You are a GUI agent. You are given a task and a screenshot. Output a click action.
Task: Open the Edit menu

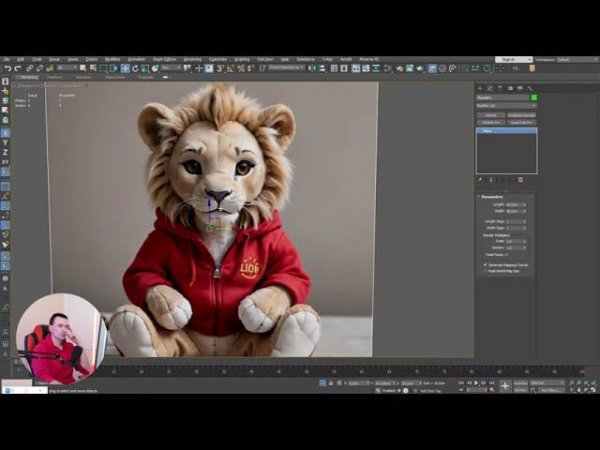(x=21, y=60)
